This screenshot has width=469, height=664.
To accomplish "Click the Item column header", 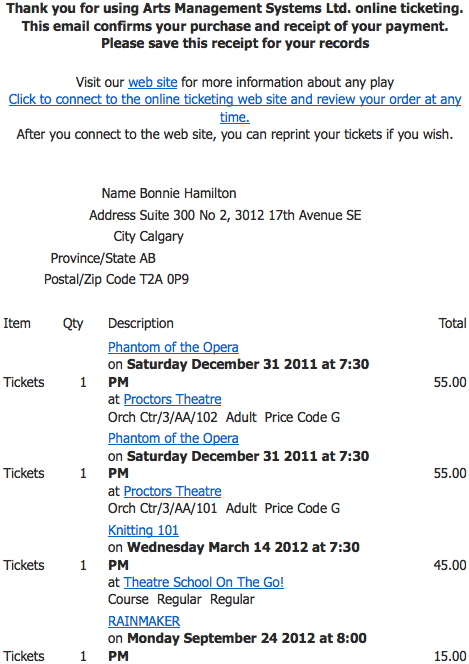I will (x=17, y=324).
